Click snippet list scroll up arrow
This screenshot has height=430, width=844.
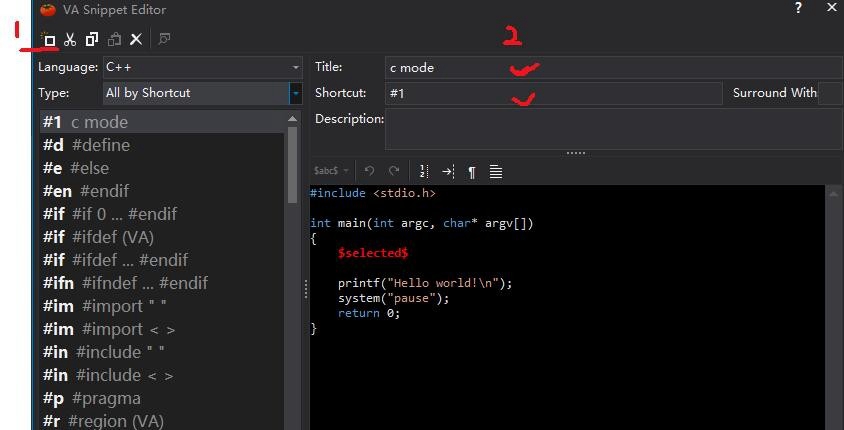pyautogui.click(x=292, y=119)
